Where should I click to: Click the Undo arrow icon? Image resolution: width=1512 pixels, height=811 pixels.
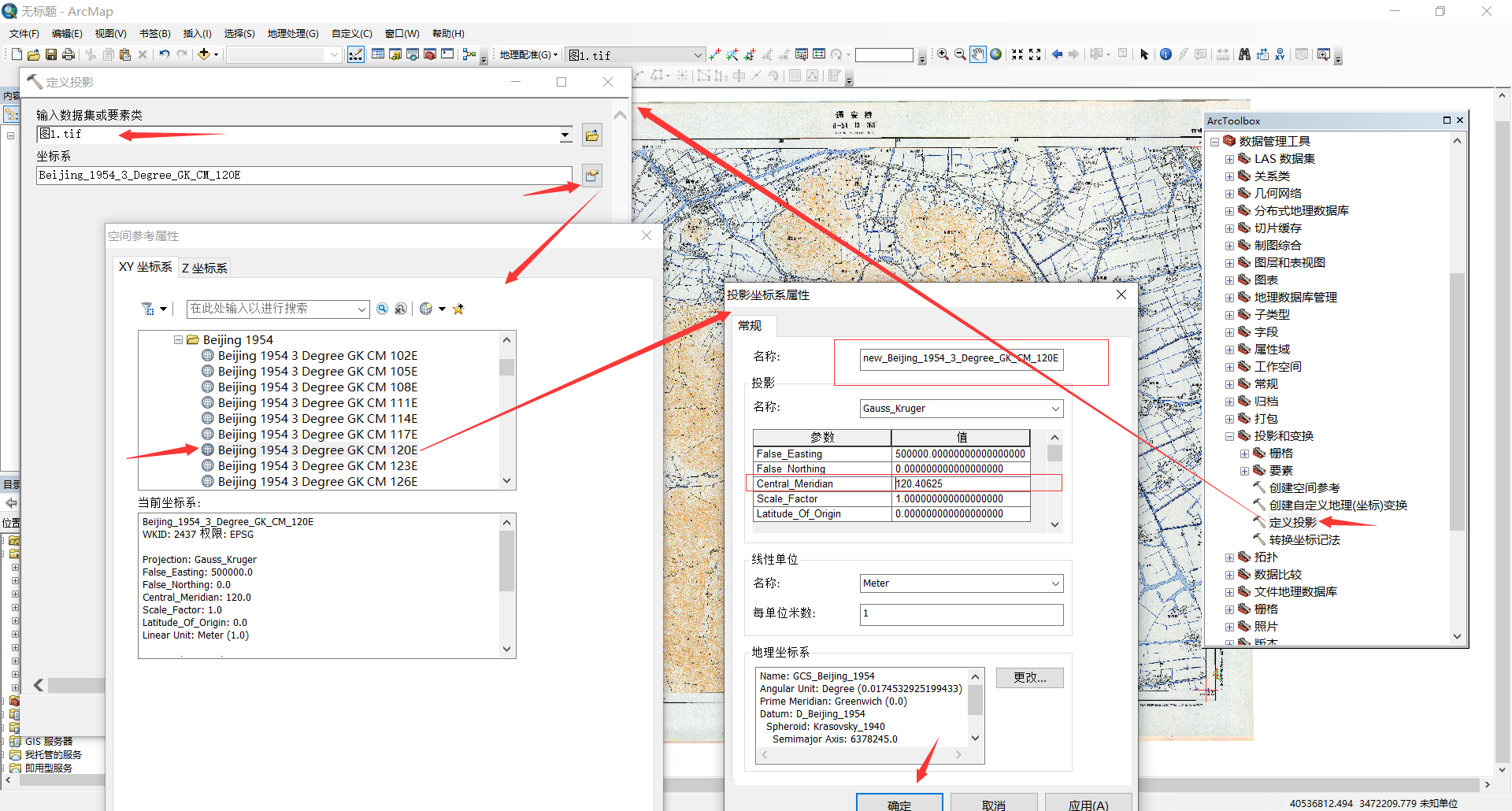(165, 54)
